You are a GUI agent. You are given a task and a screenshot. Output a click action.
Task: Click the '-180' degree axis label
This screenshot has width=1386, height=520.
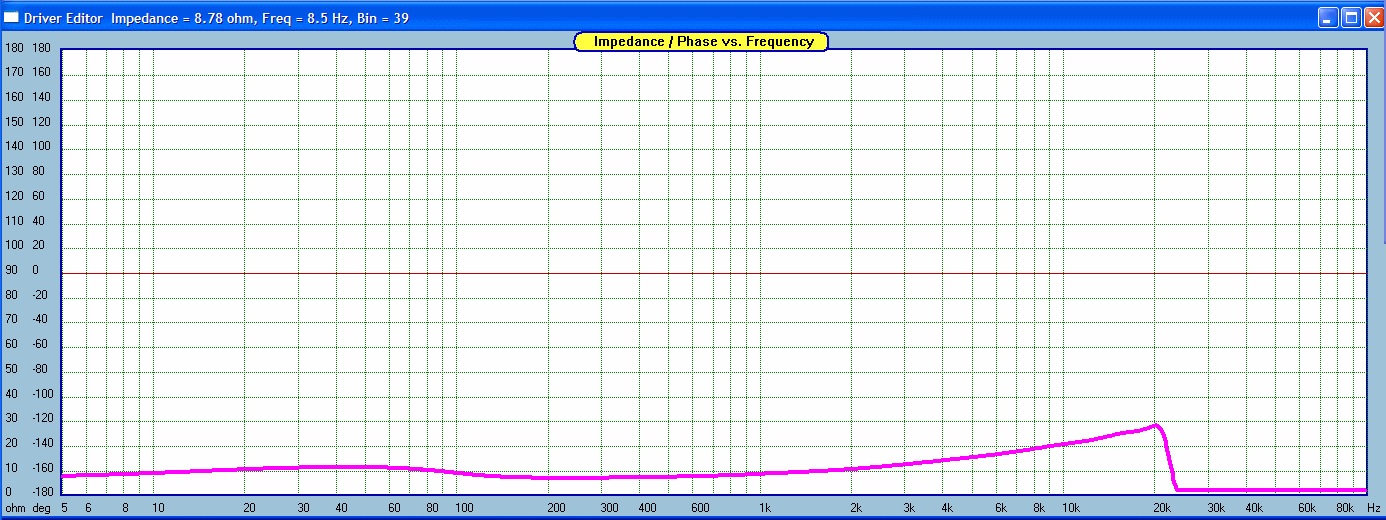click(42, 491)
